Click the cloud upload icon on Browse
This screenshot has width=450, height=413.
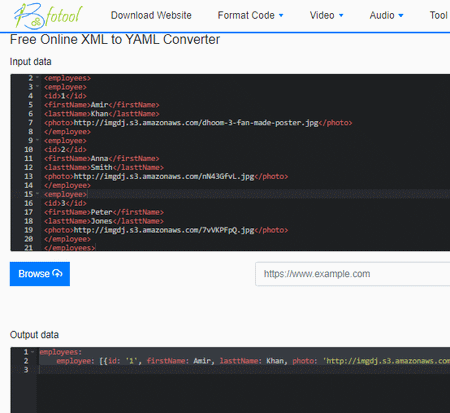point(57,274)
